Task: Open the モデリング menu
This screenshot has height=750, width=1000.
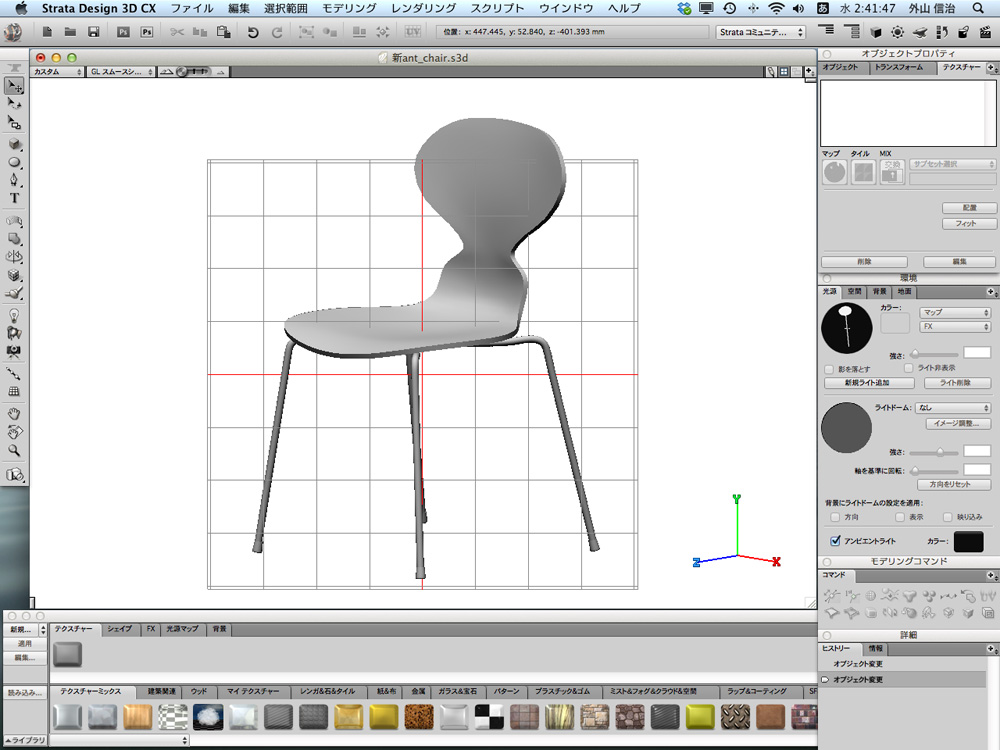Action: [349, 8]
